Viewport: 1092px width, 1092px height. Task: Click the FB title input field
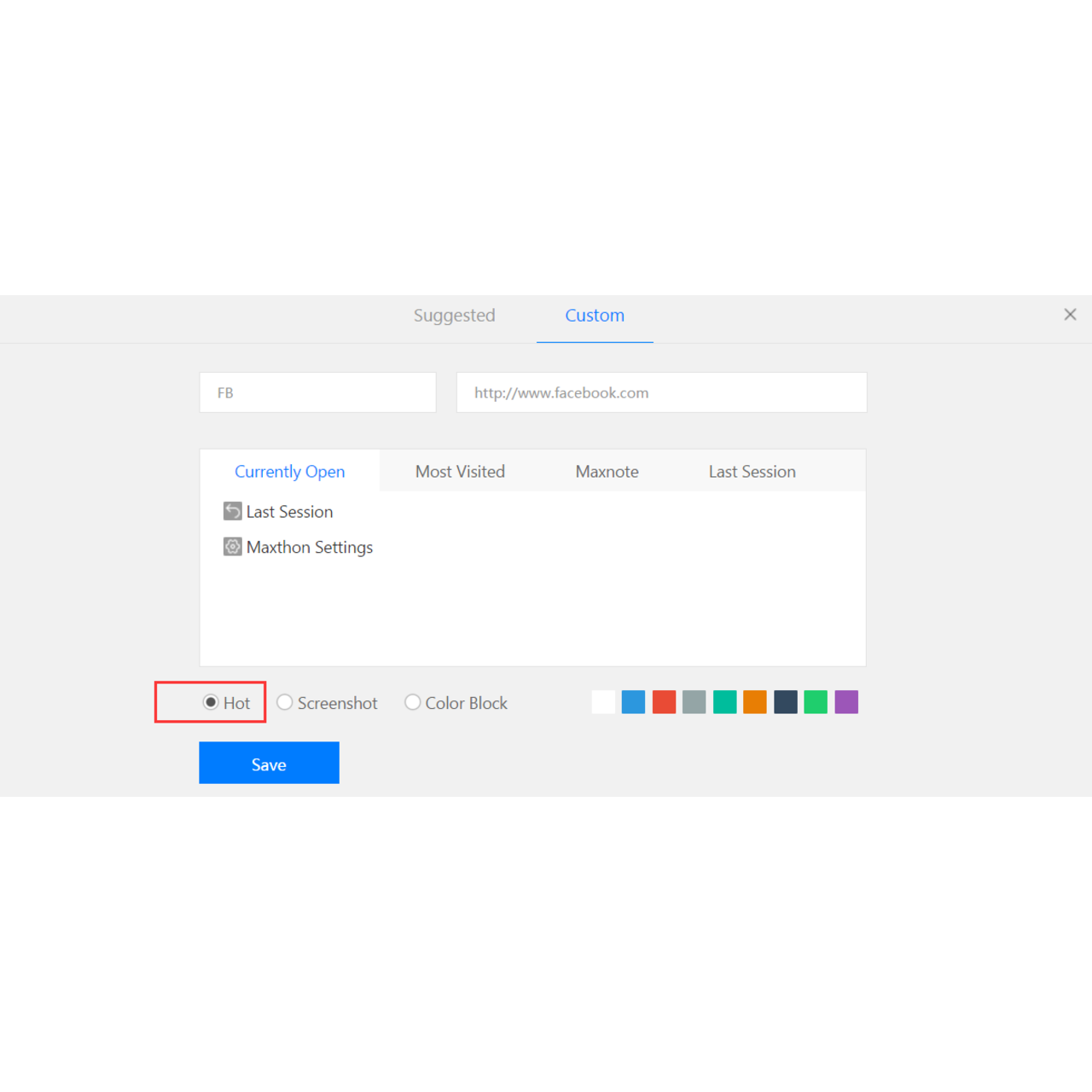coord(317,392)
